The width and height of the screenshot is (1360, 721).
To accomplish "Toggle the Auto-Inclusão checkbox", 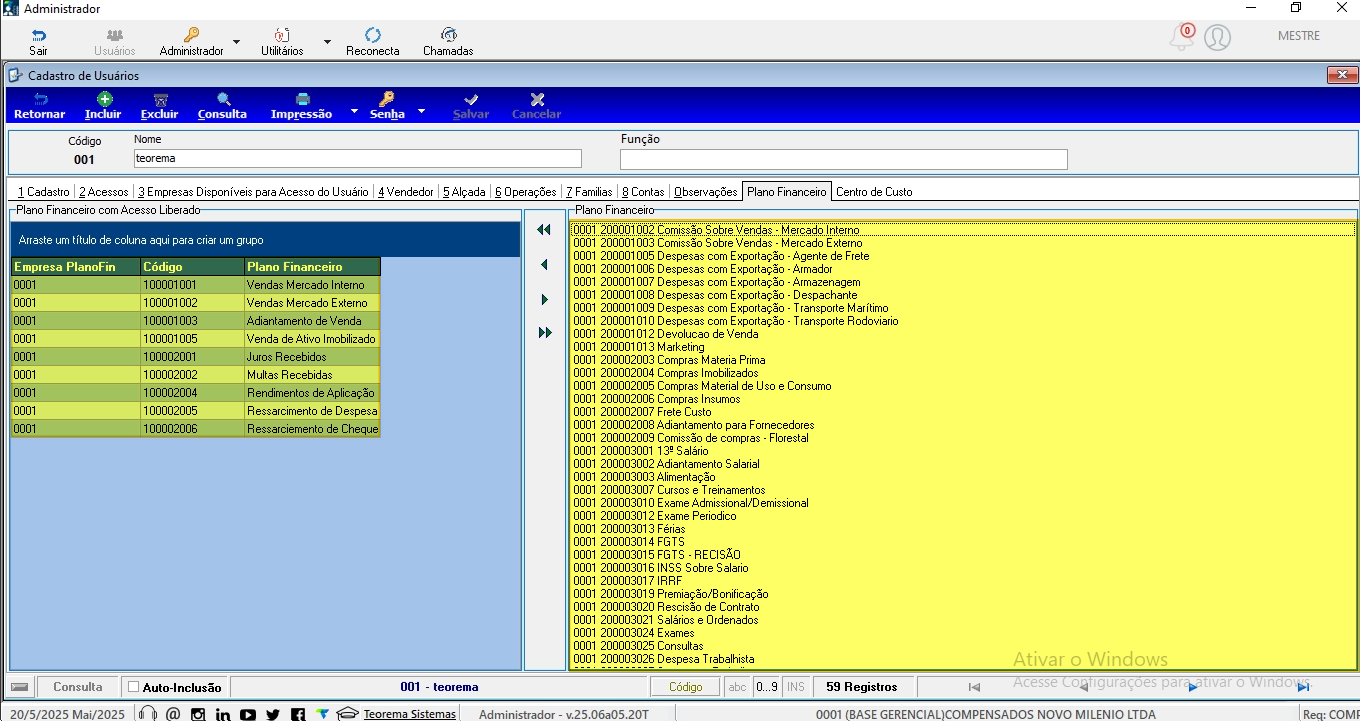I will tap(134, 687).
